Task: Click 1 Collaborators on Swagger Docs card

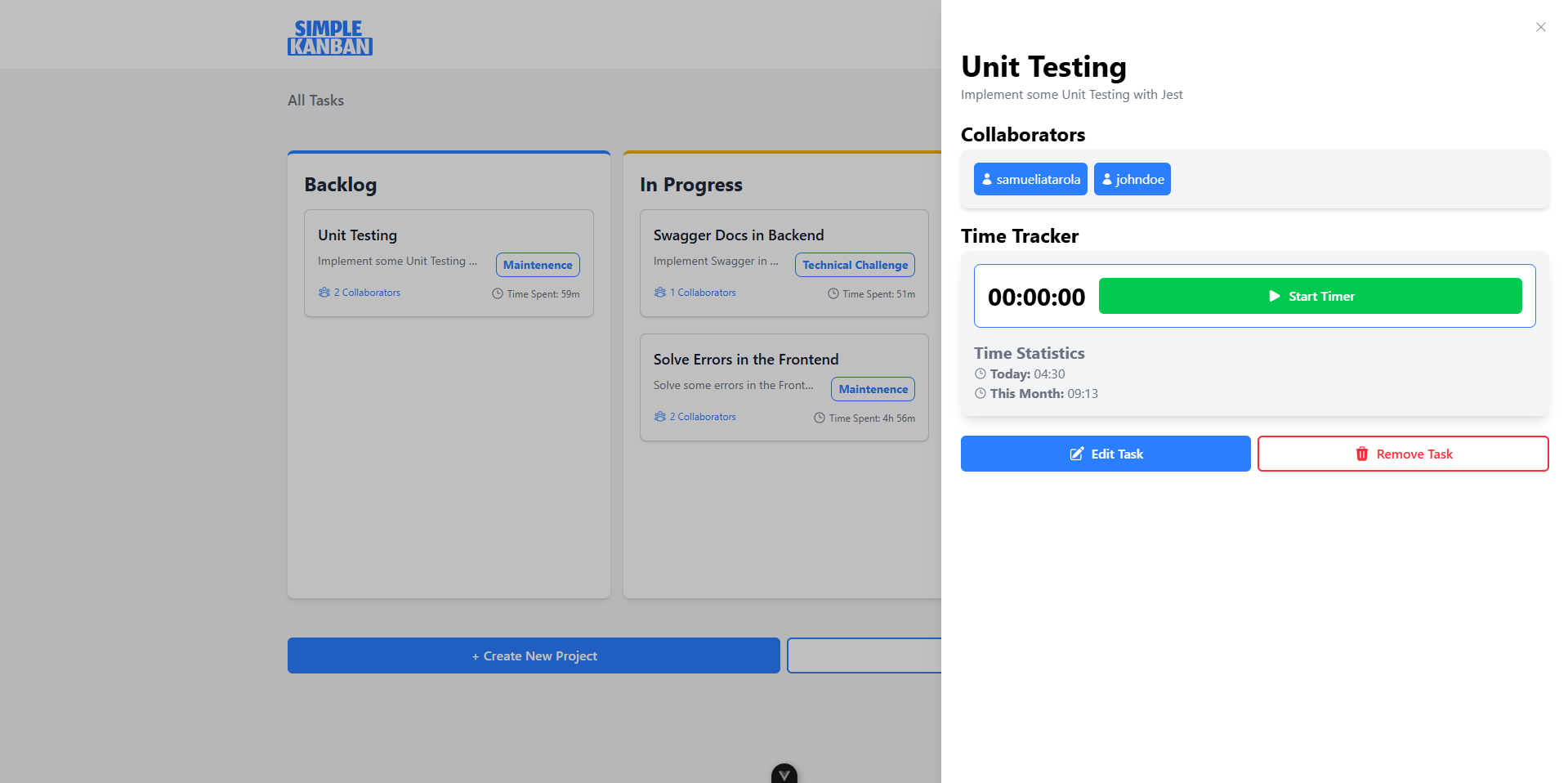Action: [703, 293]
